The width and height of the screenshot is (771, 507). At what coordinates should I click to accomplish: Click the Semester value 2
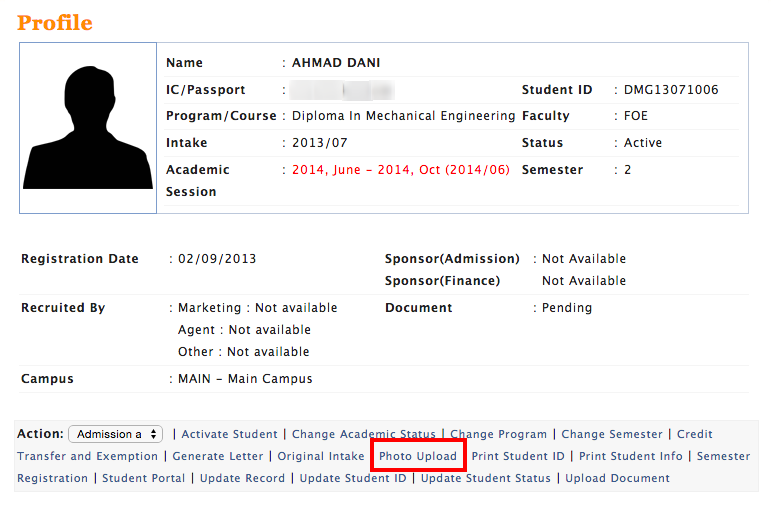coord(627,170)
